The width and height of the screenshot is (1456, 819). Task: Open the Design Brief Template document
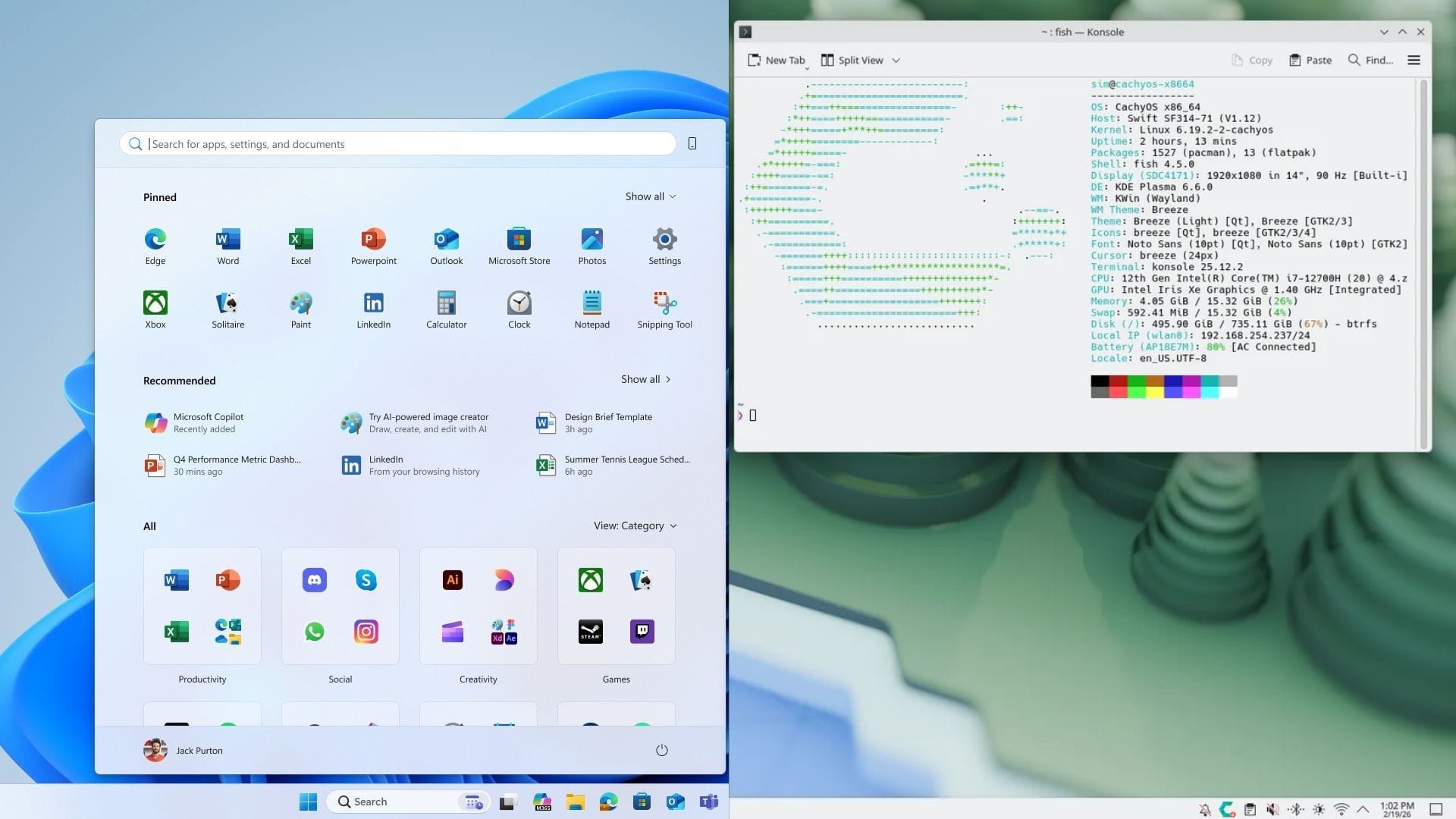click(594, 422)
